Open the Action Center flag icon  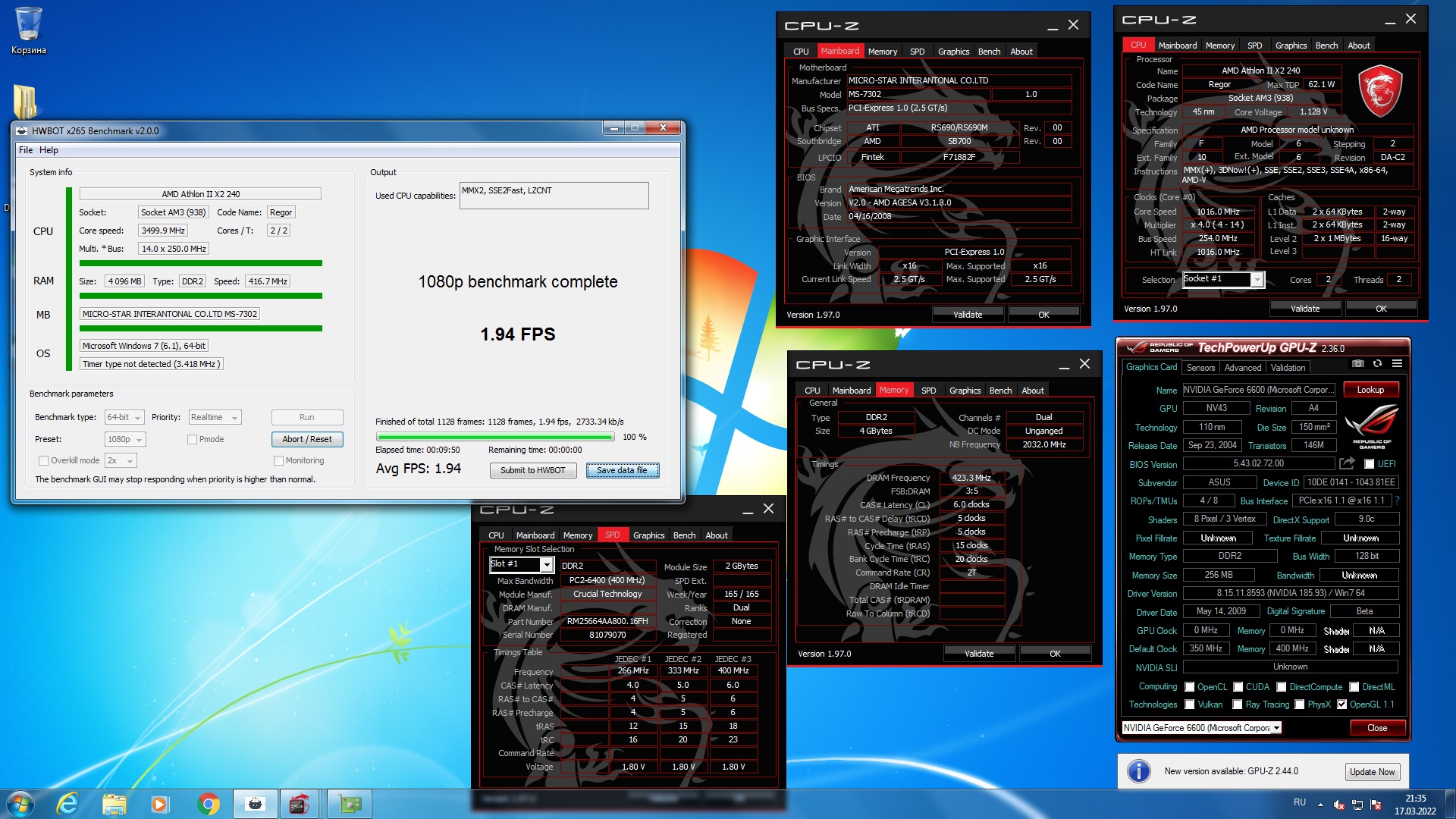point(1376,805)
